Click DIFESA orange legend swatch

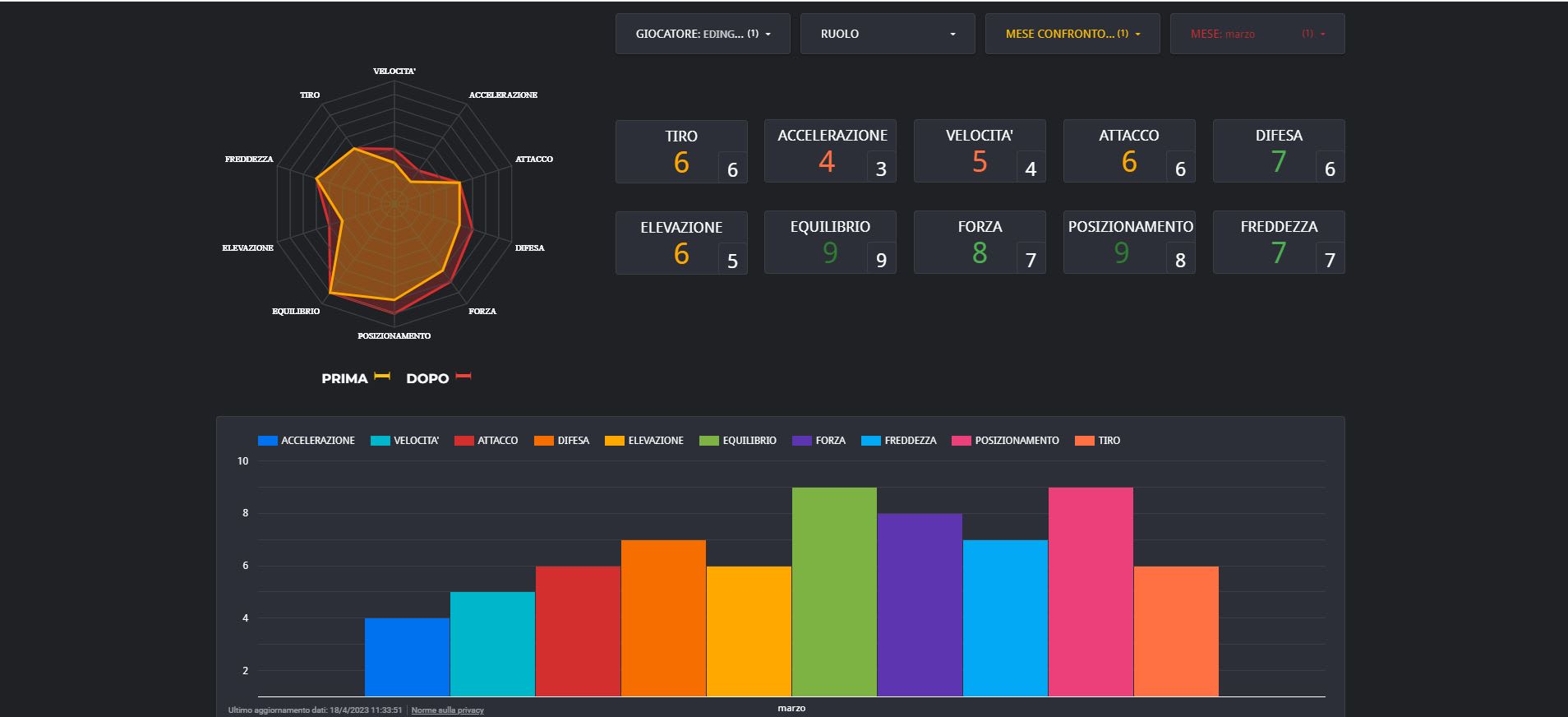coord(543,441)
